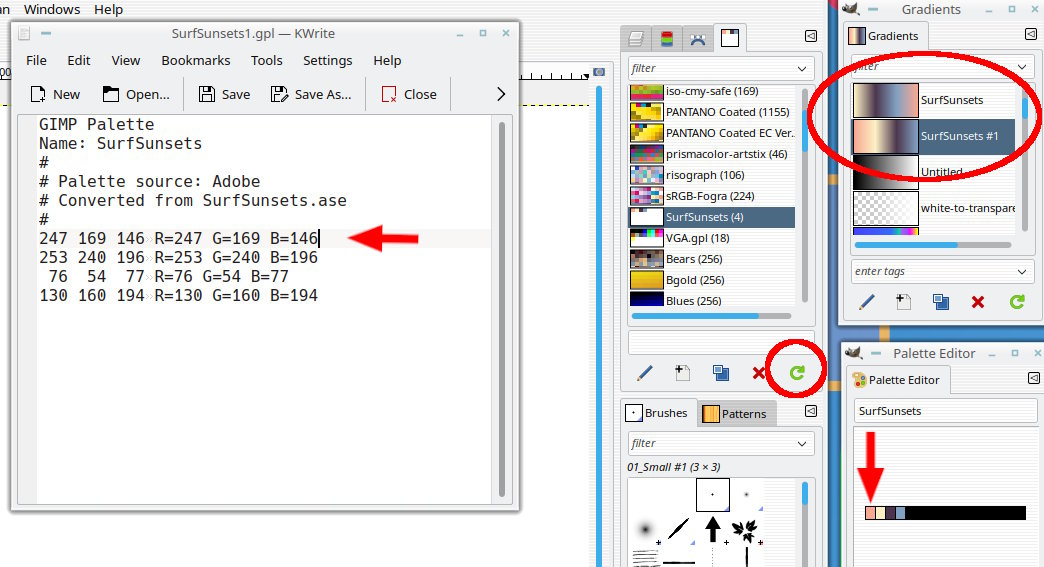This screenshot has width=1044, height=567.
Task: Switch to the Patterns tab
Action: [x=735, y=413]
